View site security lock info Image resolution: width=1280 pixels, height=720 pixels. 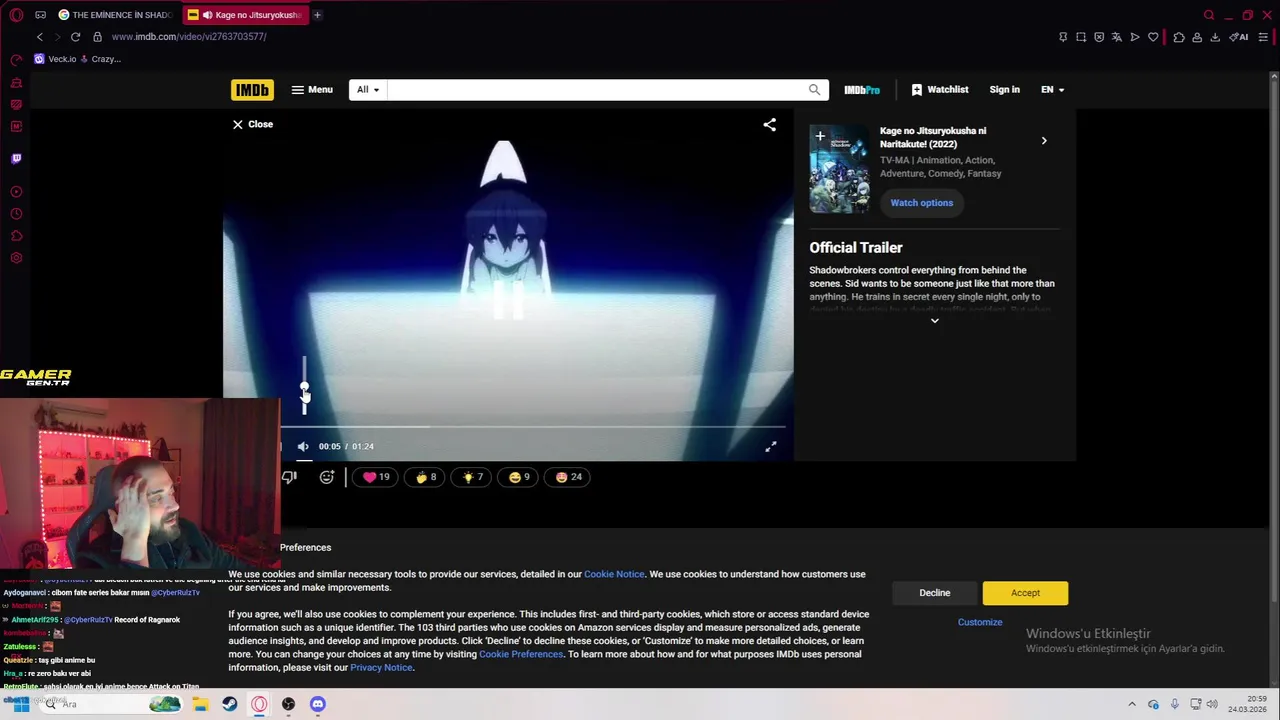[x=97, y=37]
